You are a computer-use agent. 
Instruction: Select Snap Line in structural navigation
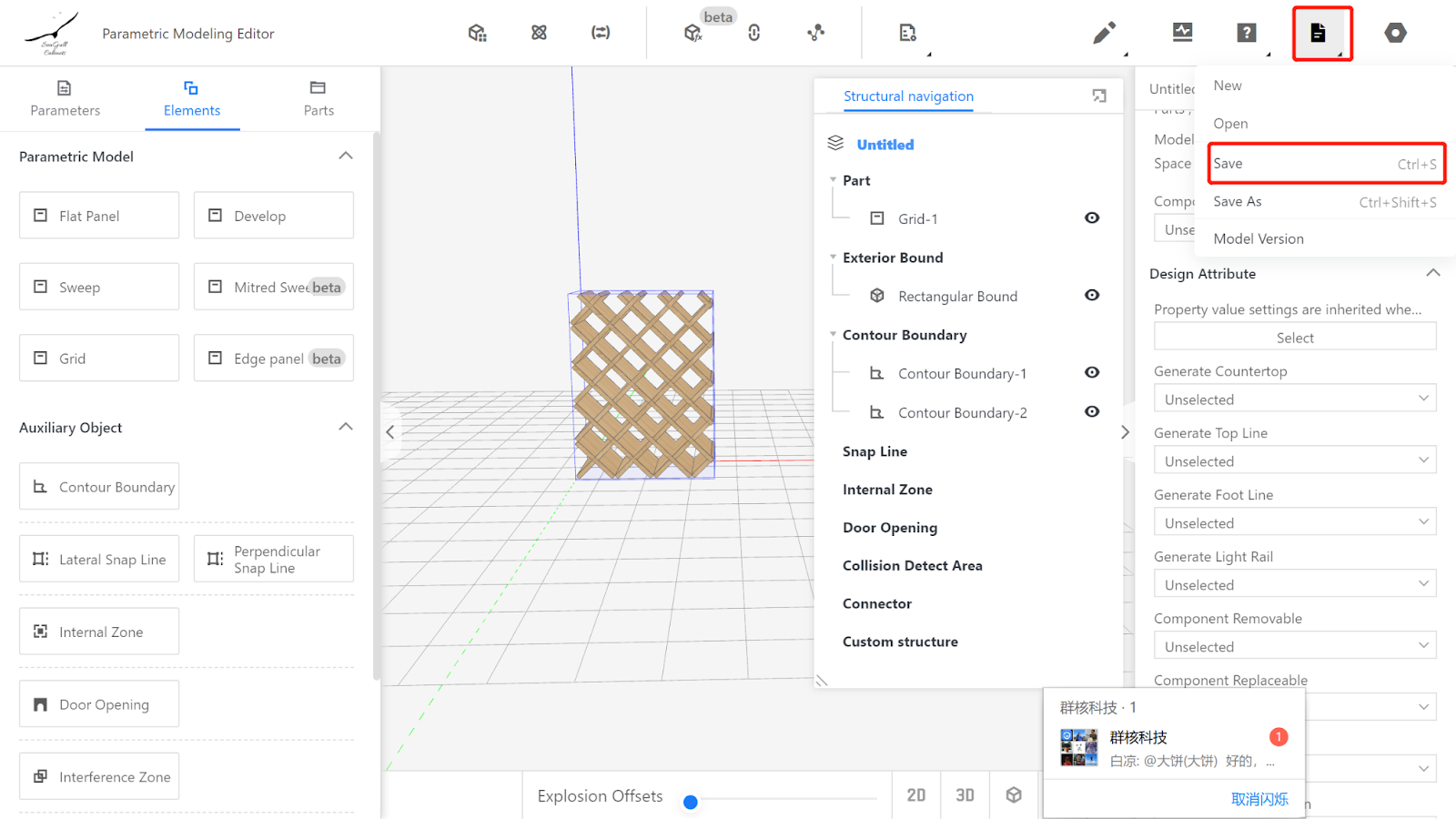tap(875, 452)
